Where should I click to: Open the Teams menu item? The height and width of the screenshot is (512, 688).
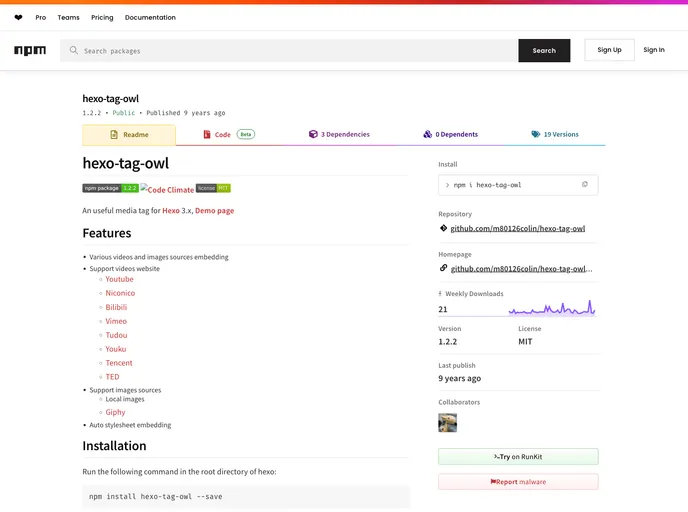pyautogui.click(x=68, y=18)
